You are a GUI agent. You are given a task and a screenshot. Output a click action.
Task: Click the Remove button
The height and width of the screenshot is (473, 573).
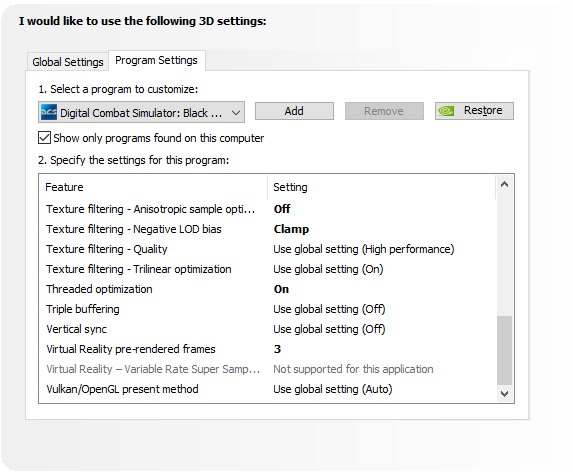pyautogui.click(x=384, y=111)
